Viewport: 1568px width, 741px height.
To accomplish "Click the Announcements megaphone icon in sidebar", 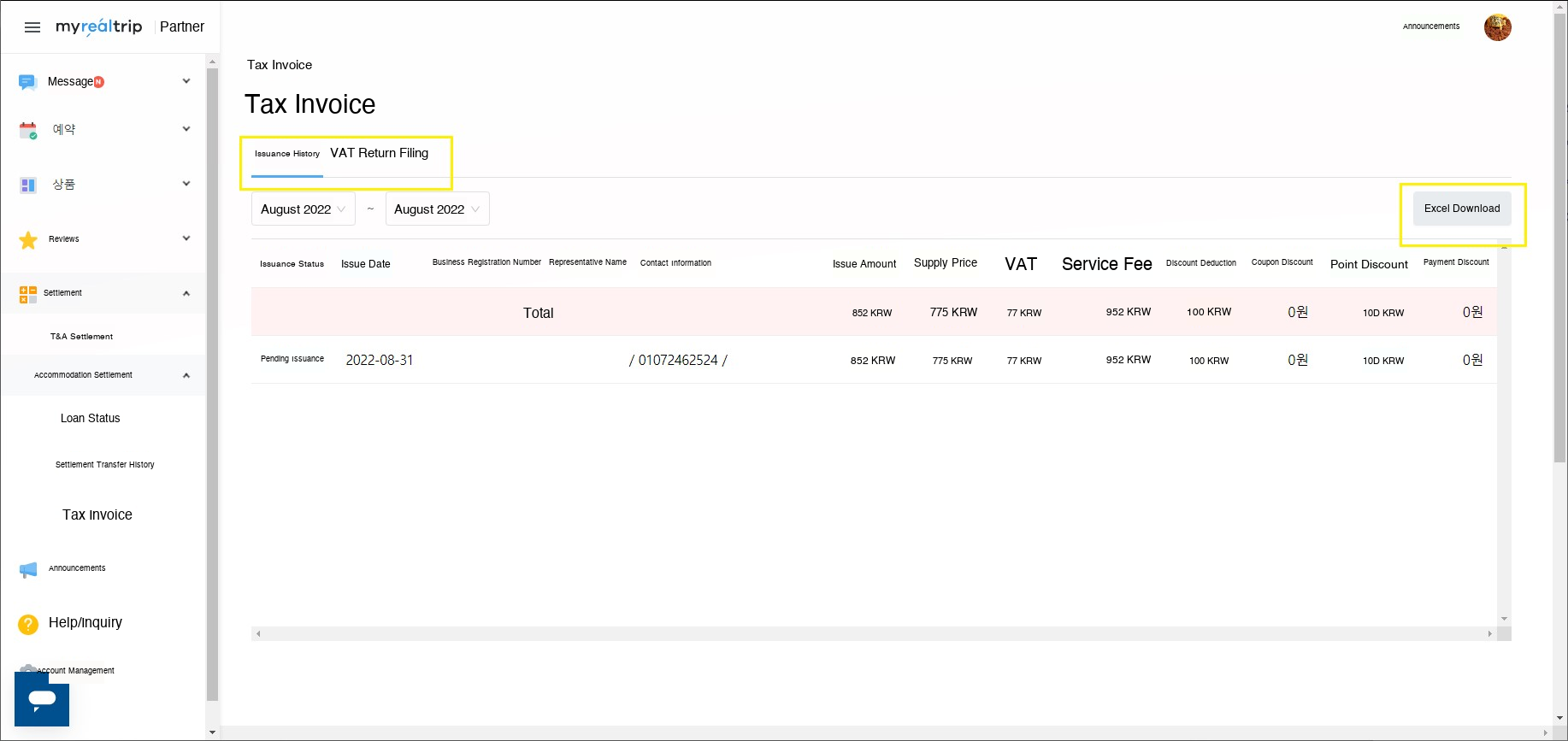I will tap(28, 569).
